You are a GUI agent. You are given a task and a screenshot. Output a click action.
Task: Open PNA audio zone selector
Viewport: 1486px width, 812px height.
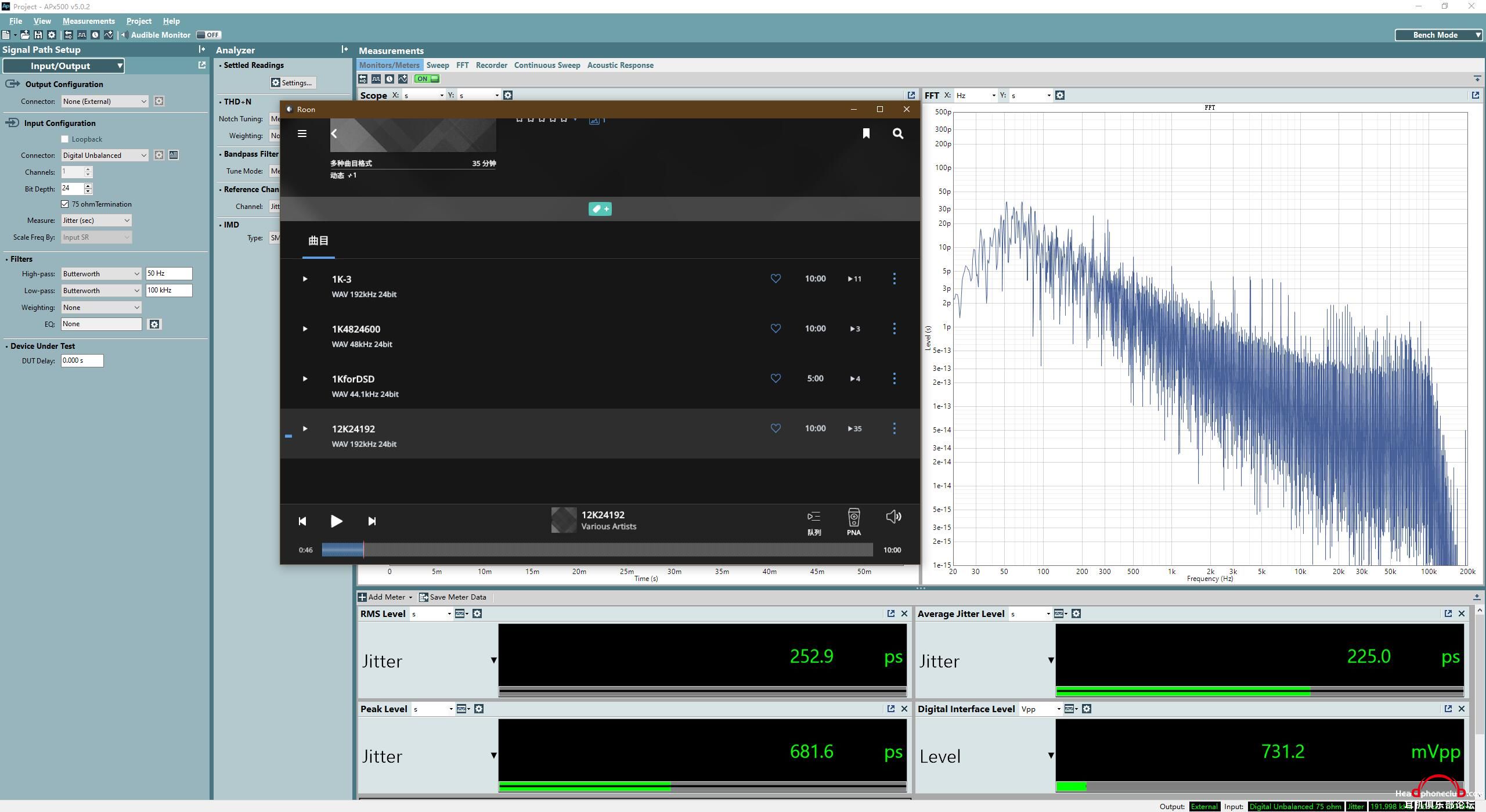pos(853,522)
